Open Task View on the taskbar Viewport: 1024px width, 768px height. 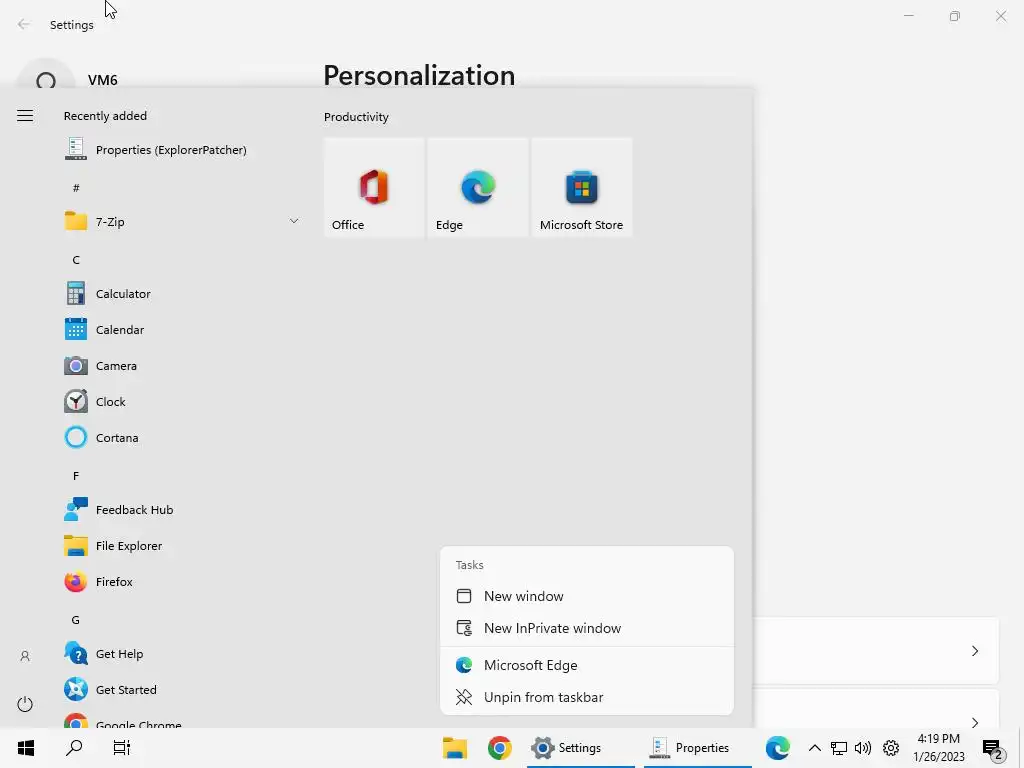point(122,748)
